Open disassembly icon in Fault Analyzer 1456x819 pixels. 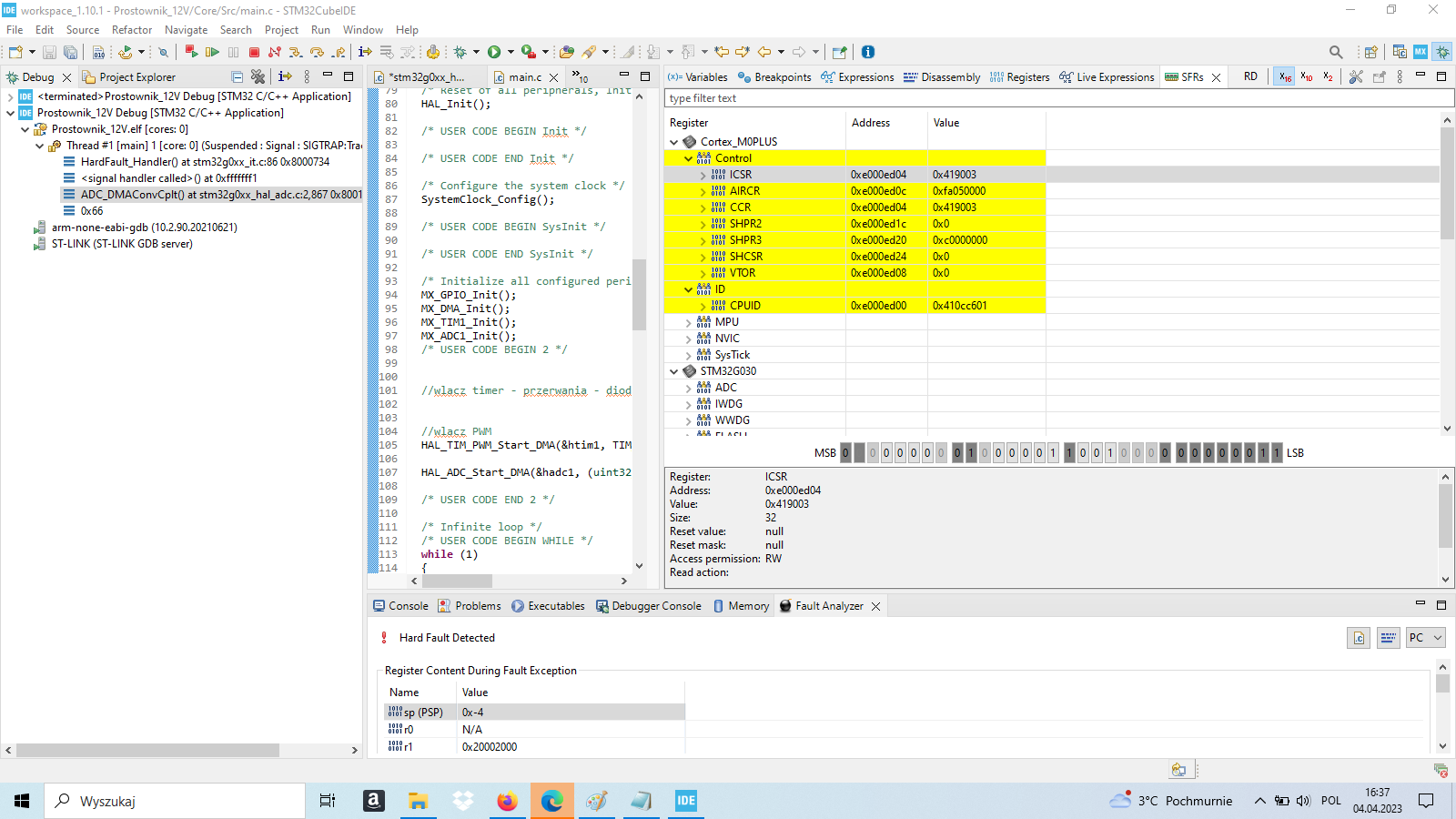[x=1388, y=638]
